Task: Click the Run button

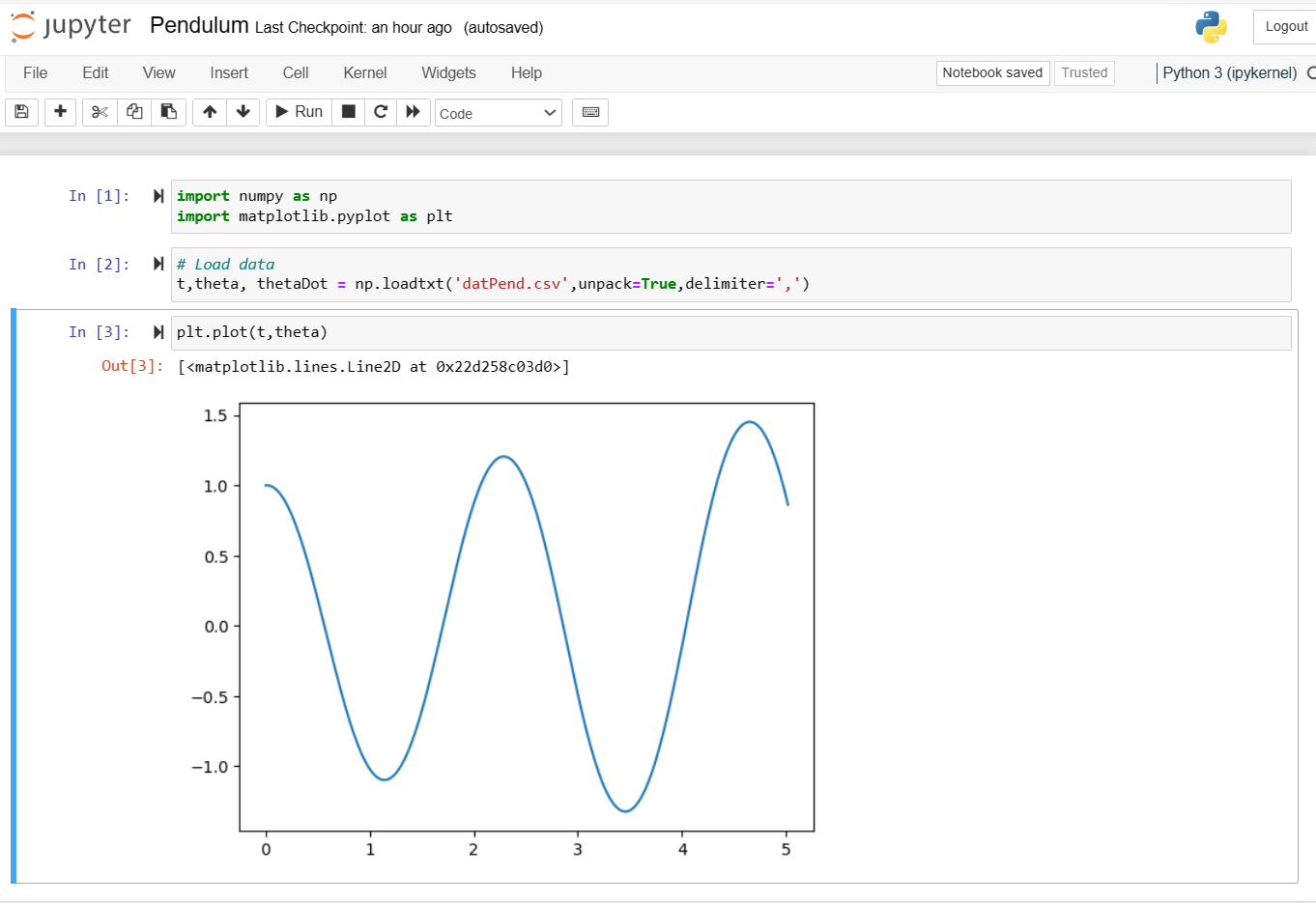Action: click(300, 112)
